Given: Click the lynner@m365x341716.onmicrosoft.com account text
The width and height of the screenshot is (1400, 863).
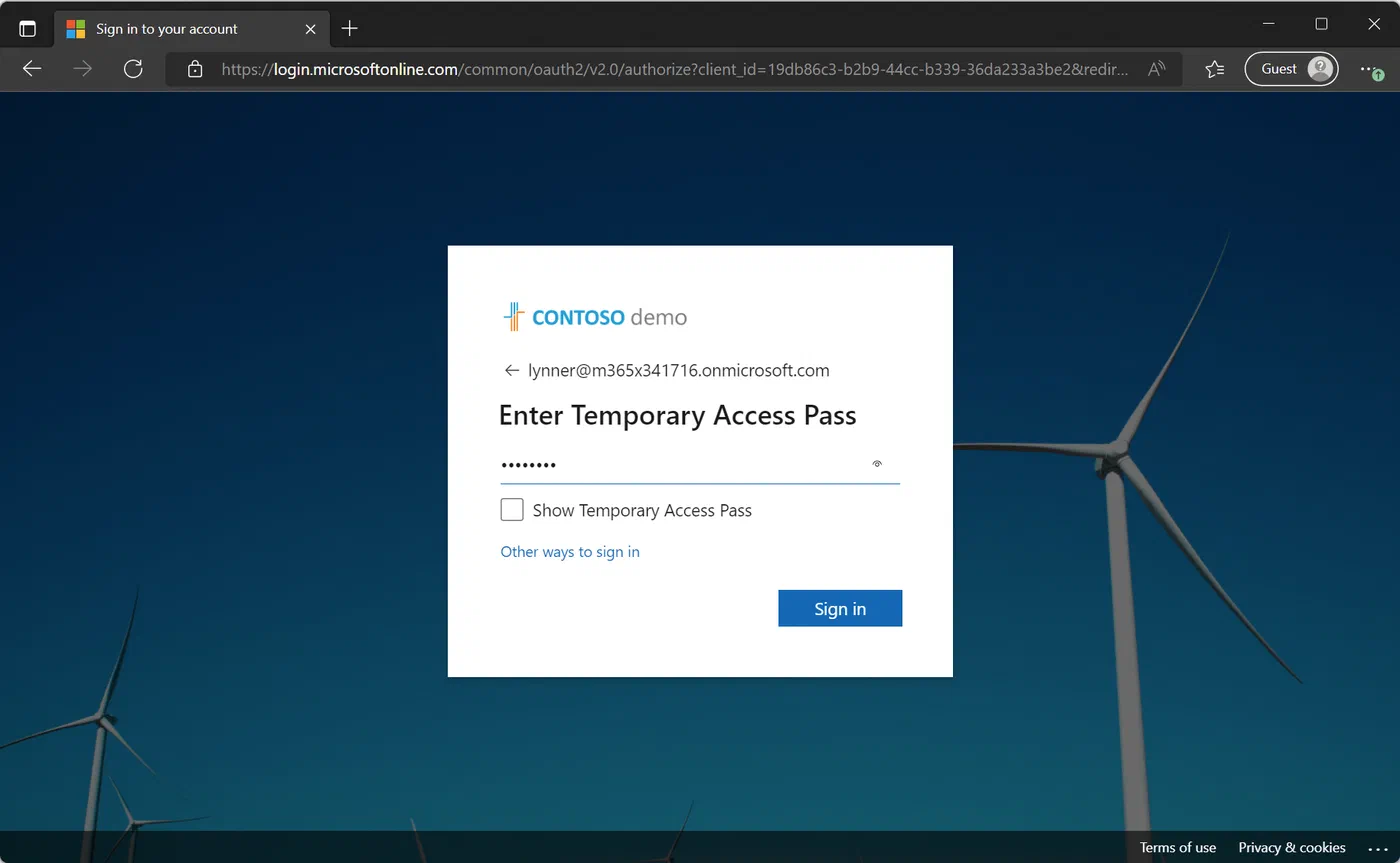Looking at the screenshot, I should click(x=679, y=371).
